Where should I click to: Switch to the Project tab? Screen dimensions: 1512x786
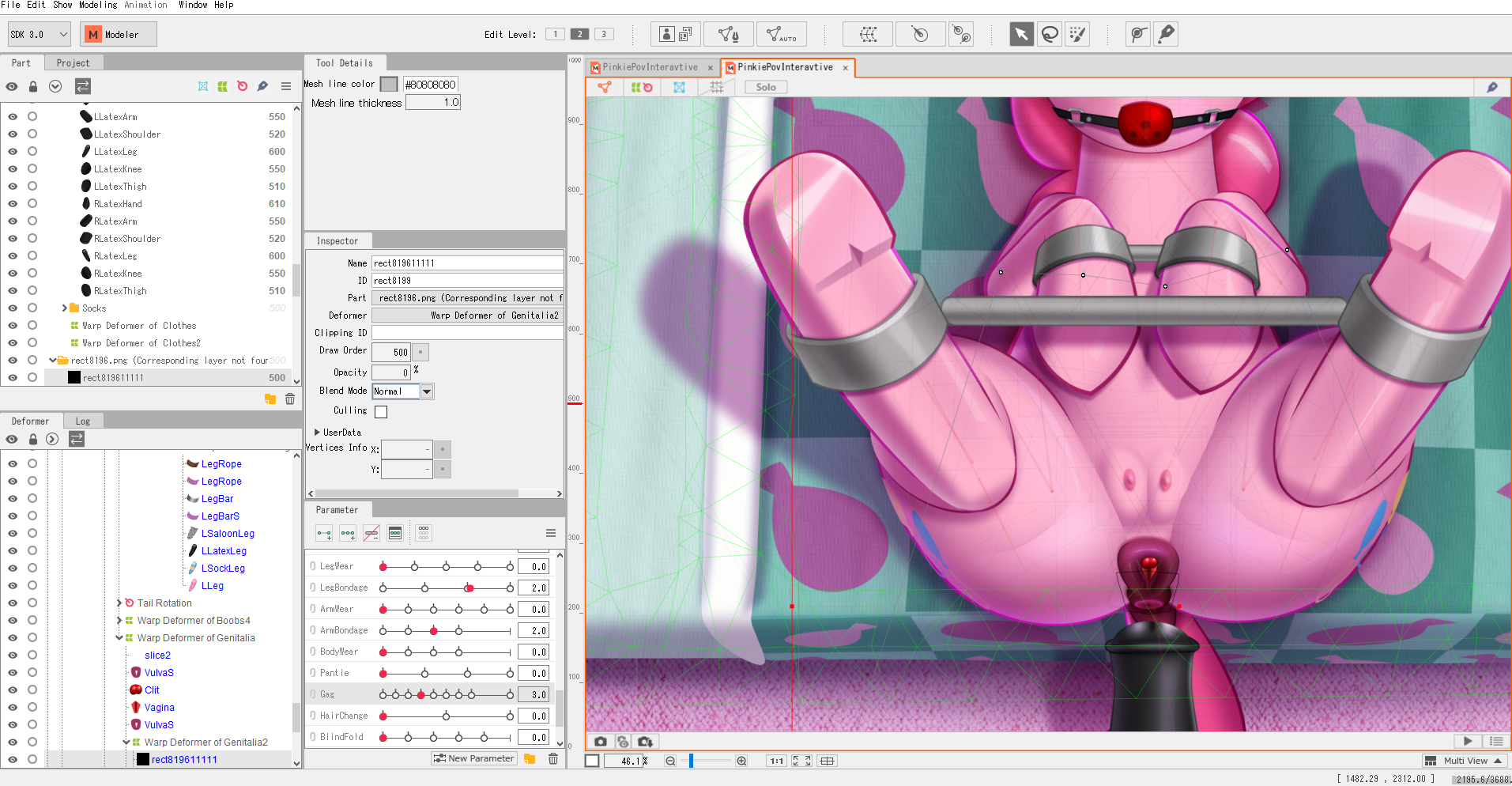pyautogui.click(x=73, y=63)
